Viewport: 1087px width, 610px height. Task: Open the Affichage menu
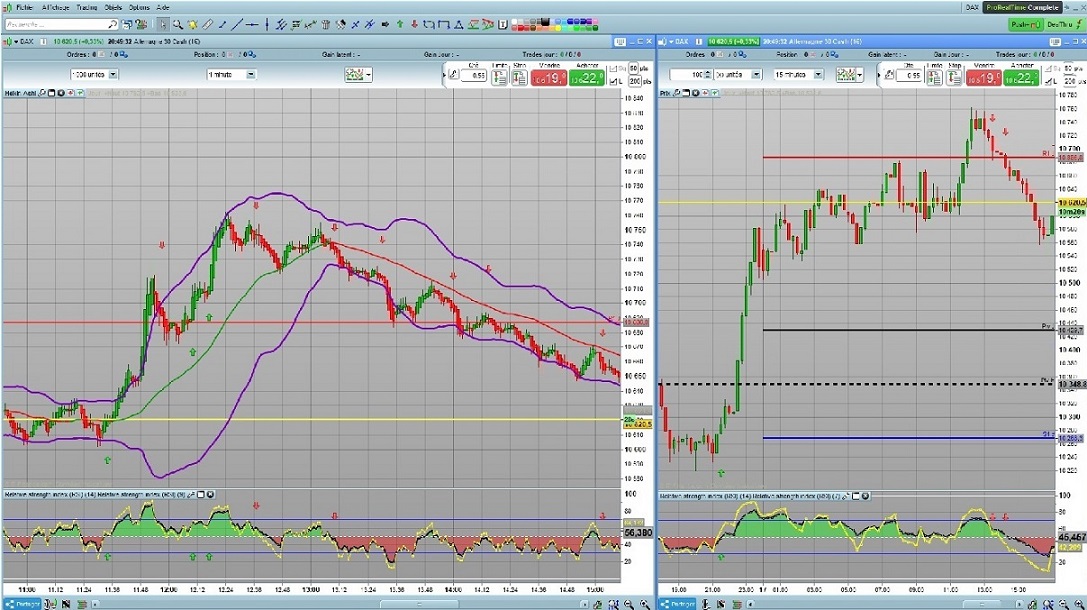tap(56, 7)
